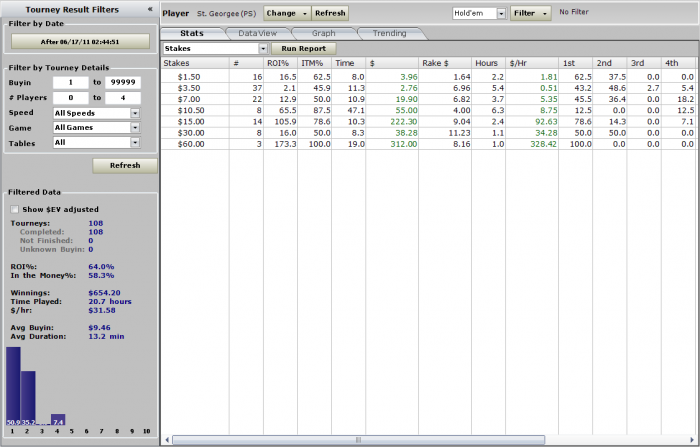
Task: Select the $30.00 stakes row
Action: coord(428,133)
